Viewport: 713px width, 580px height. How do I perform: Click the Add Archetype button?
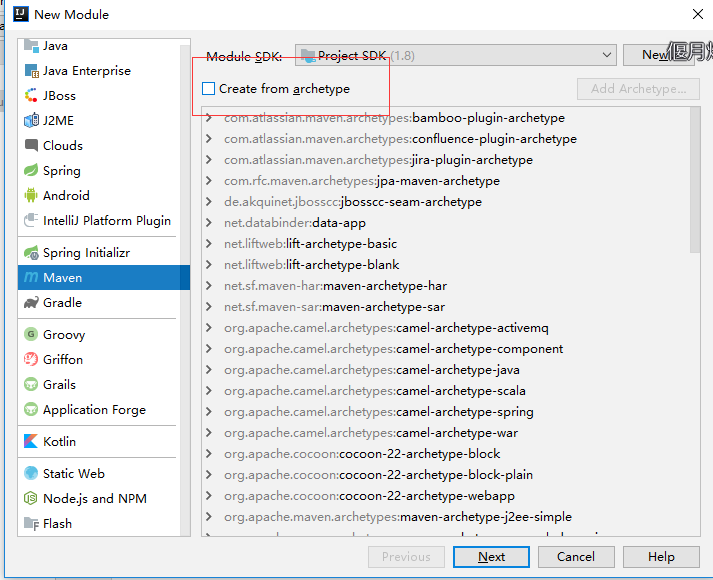[x=638, y=89]
